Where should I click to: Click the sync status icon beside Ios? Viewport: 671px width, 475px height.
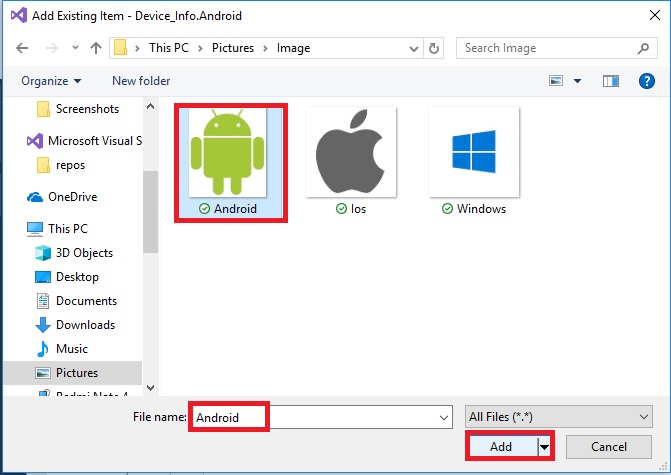click(x=341, y=208)
